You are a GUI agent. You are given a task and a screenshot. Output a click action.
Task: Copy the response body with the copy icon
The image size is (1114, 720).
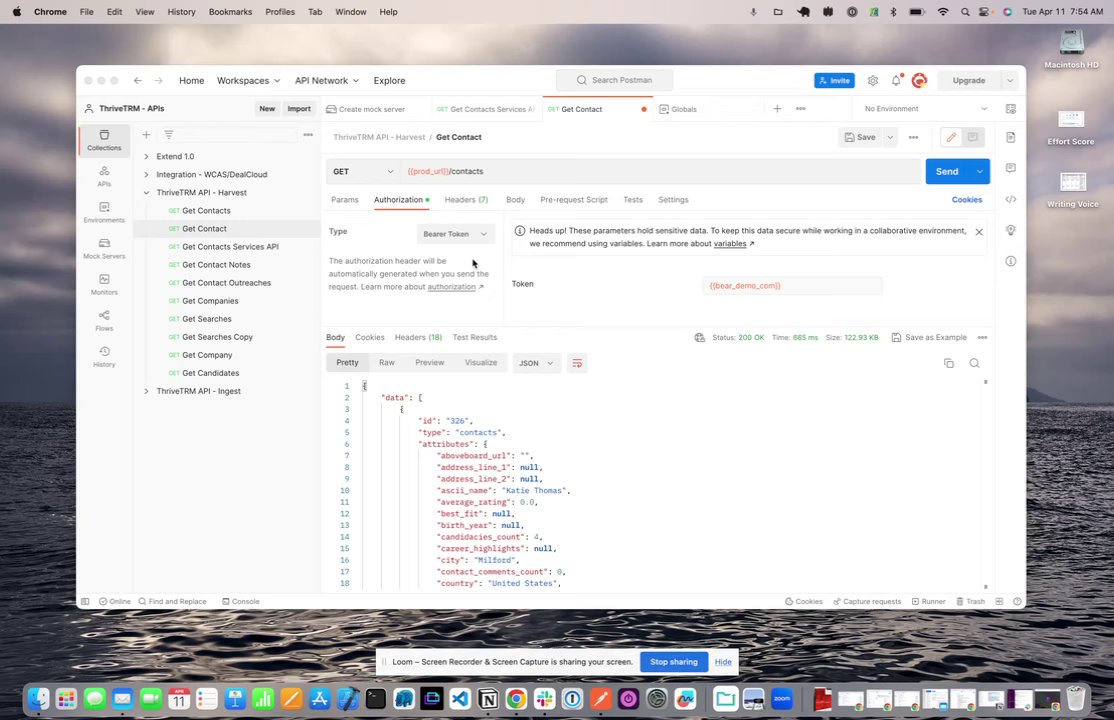948,363
